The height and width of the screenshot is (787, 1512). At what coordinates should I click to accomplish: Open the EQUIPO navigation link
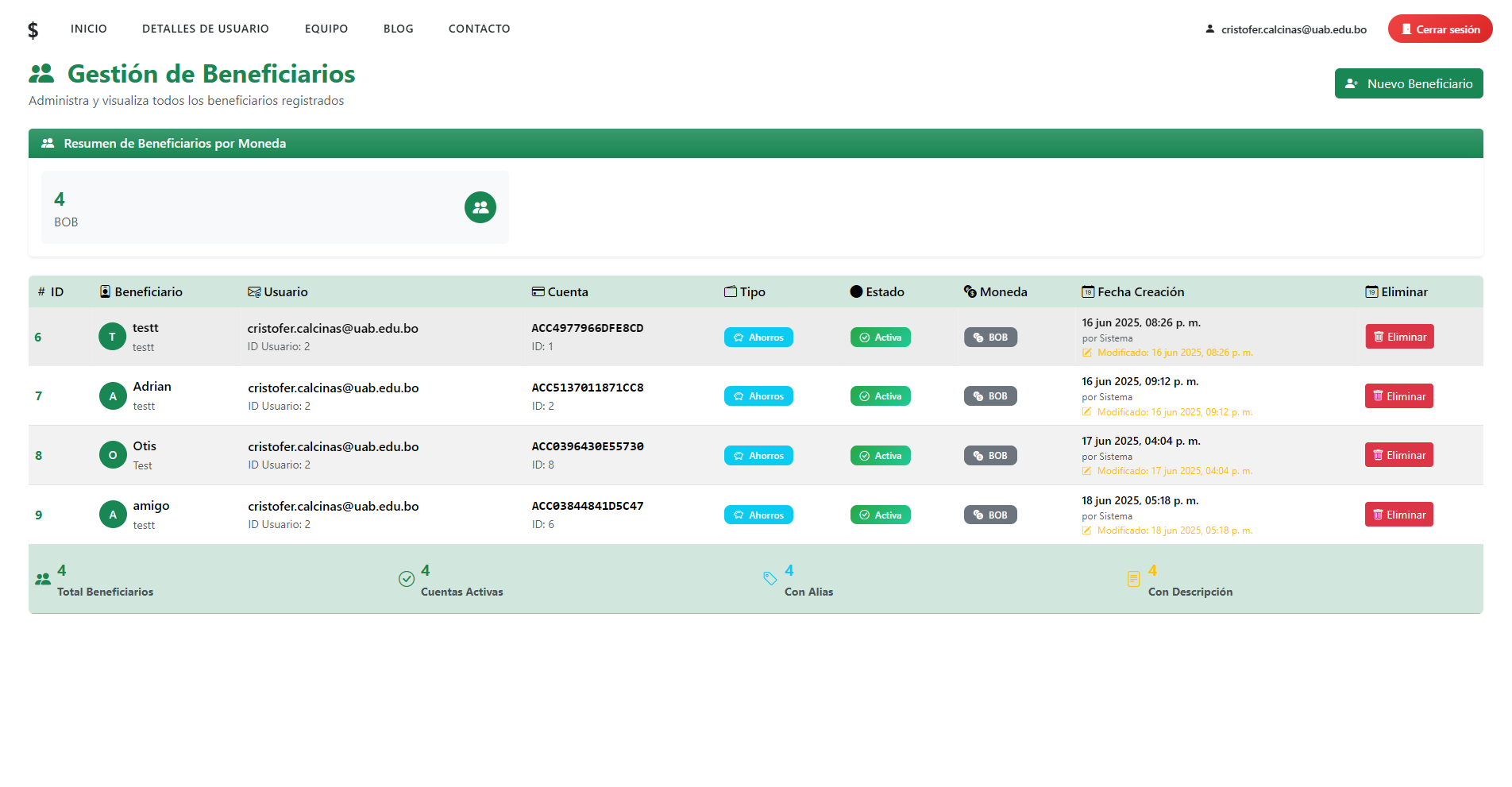(326, 29)
